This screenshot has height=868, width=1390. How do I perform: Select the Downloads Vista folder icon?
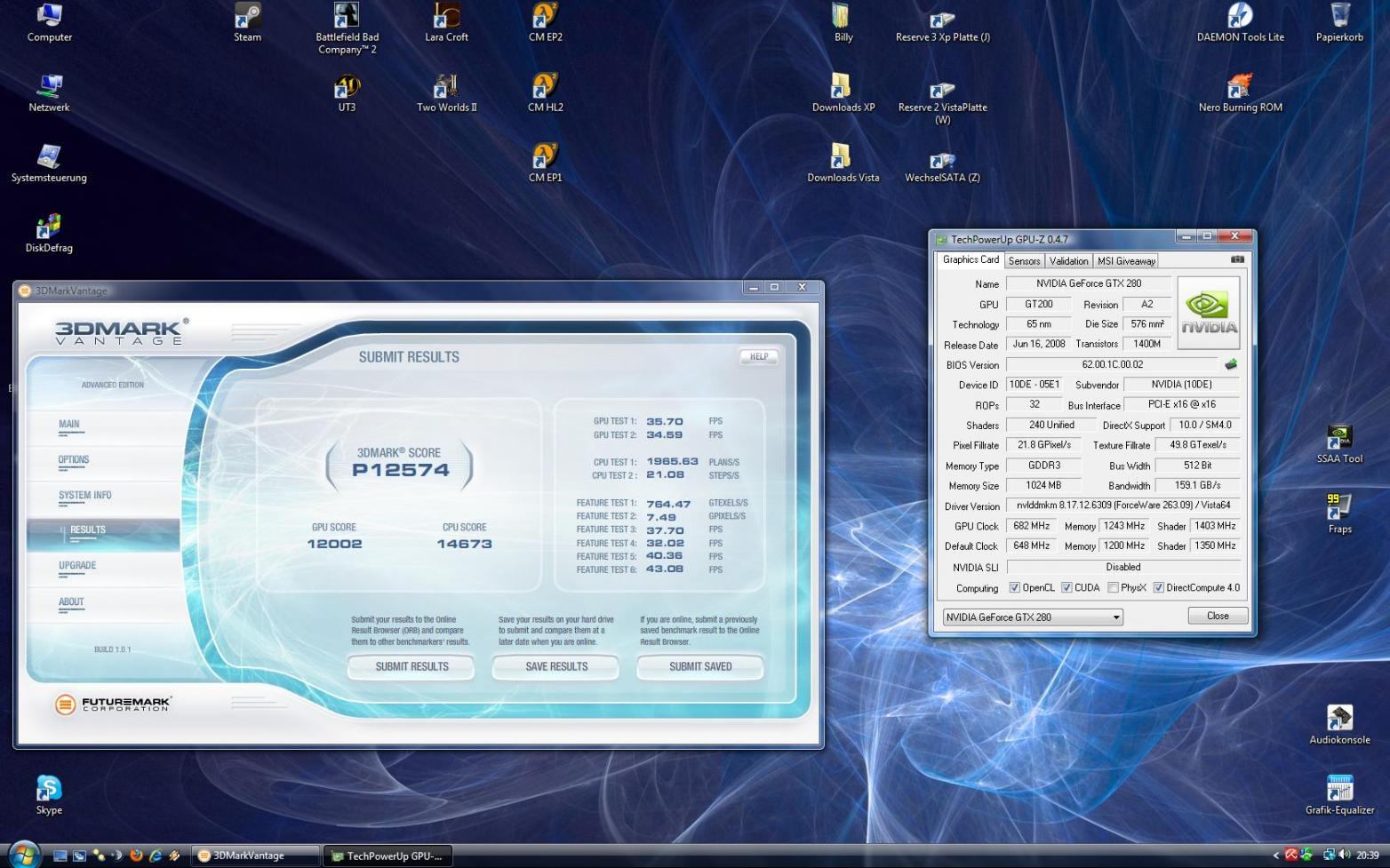tap(843, 163)
